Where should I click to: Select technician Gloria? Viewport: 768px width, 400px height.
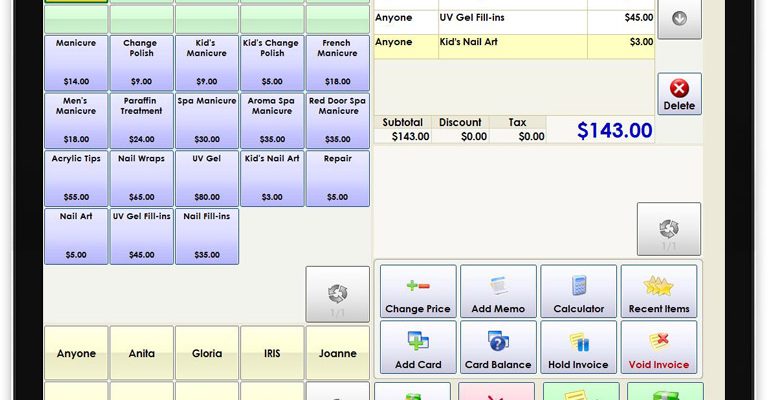pyautogui.click(x=207, y=353)
